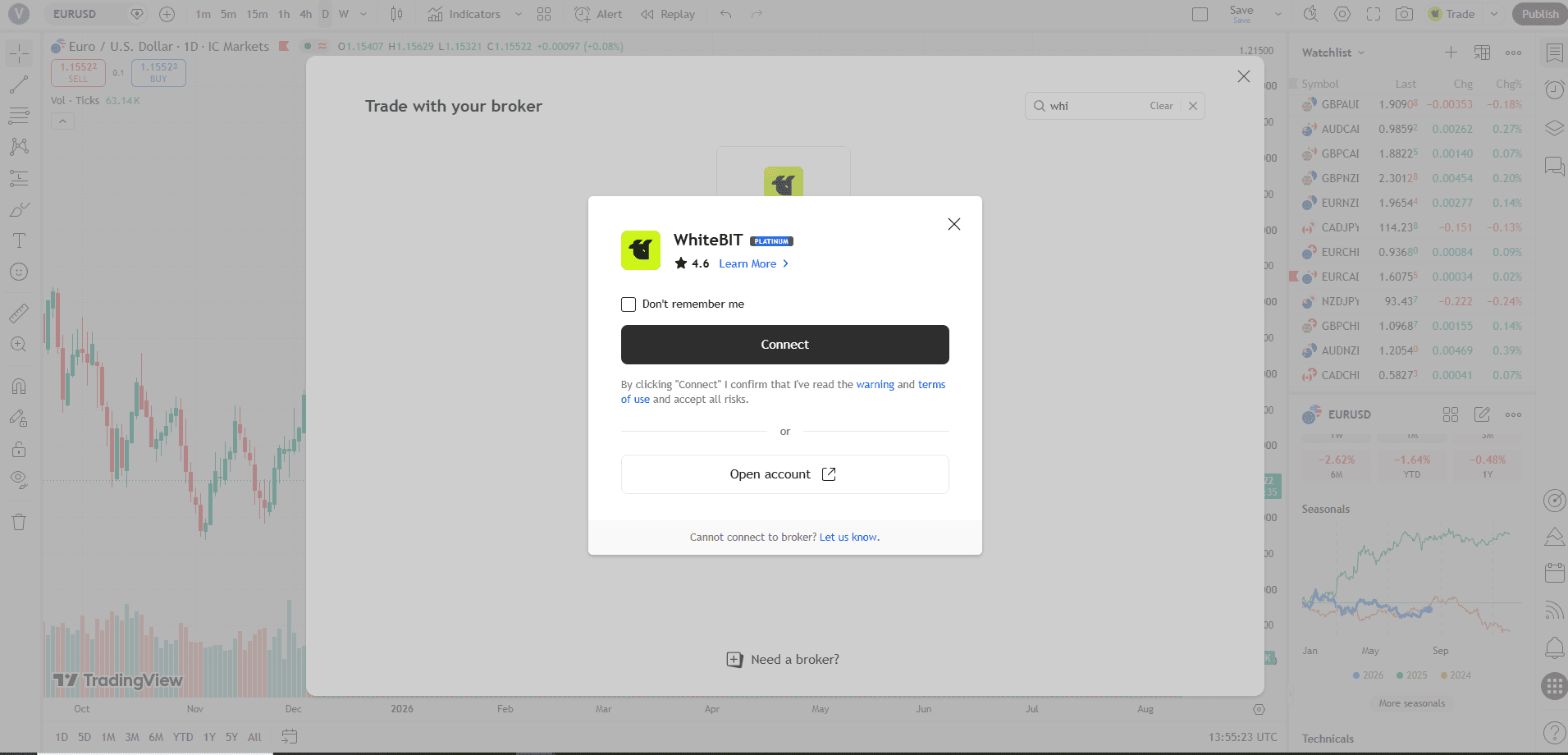Open the Trade button in top toolbar
Image resolution: width=1568 pixels, height=755 pixels.
coord(1452,14)
